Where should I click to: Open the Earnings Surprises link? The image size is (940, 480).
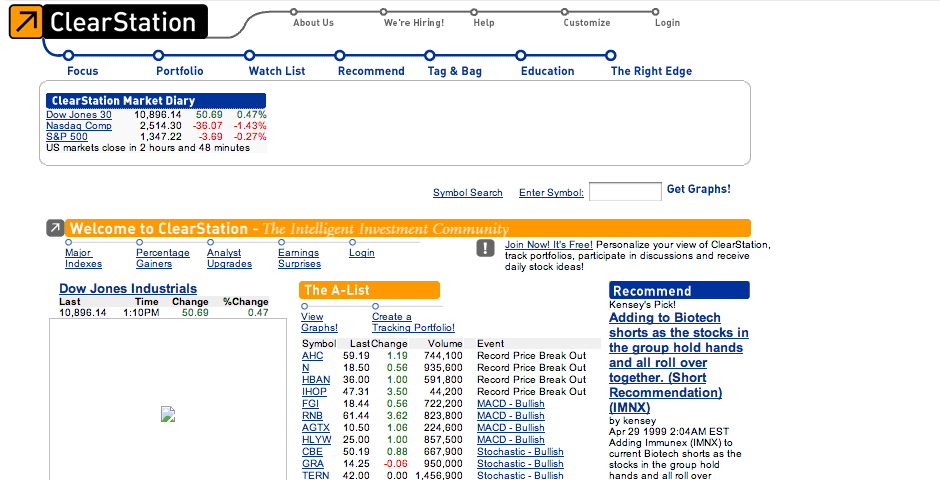(x=299, y=258)
